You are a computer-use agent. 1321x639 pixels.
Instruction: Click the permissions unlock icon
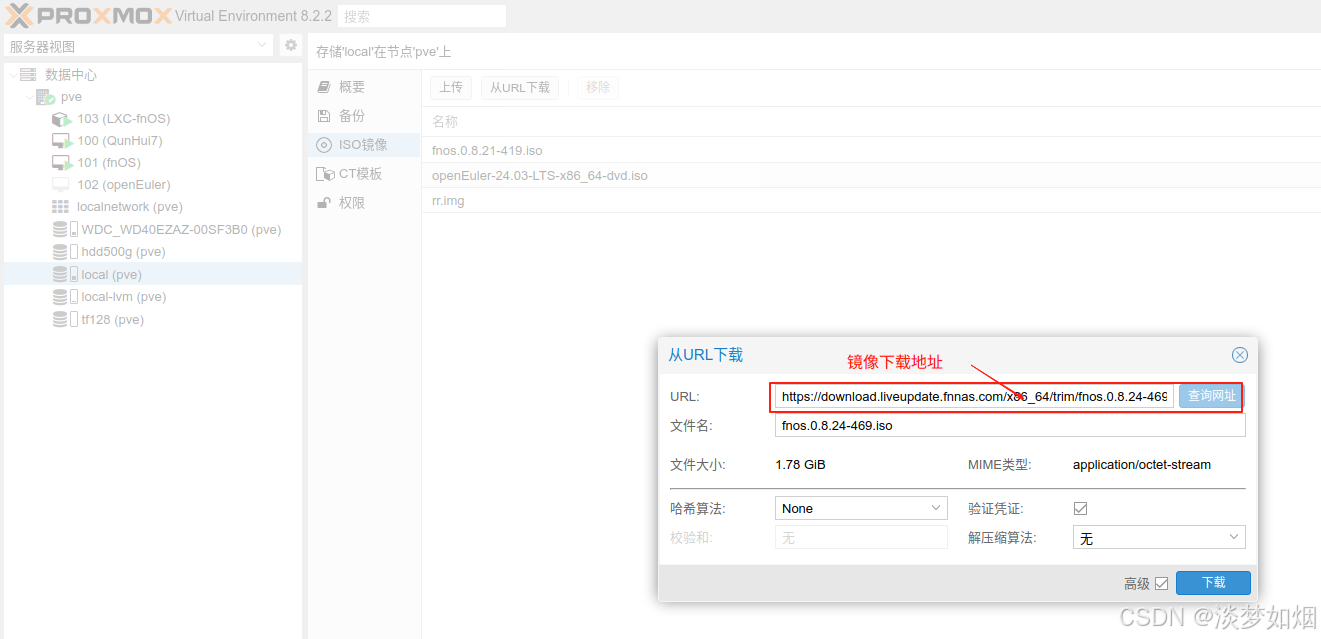coord(323,203)
